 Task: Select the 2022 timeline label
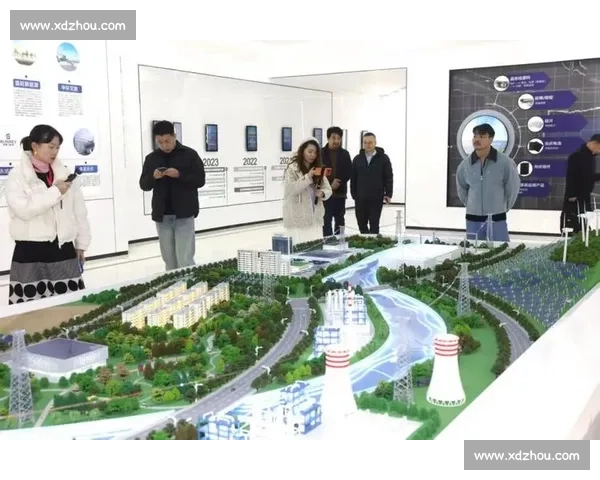point(249,160)
